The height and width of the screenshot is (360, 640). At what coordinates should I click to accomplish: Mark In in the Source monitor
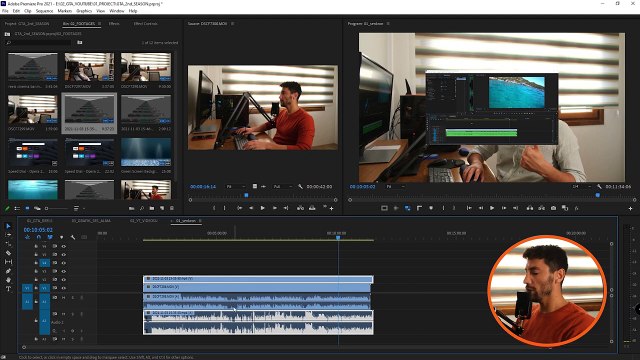(x=214, y=208)
